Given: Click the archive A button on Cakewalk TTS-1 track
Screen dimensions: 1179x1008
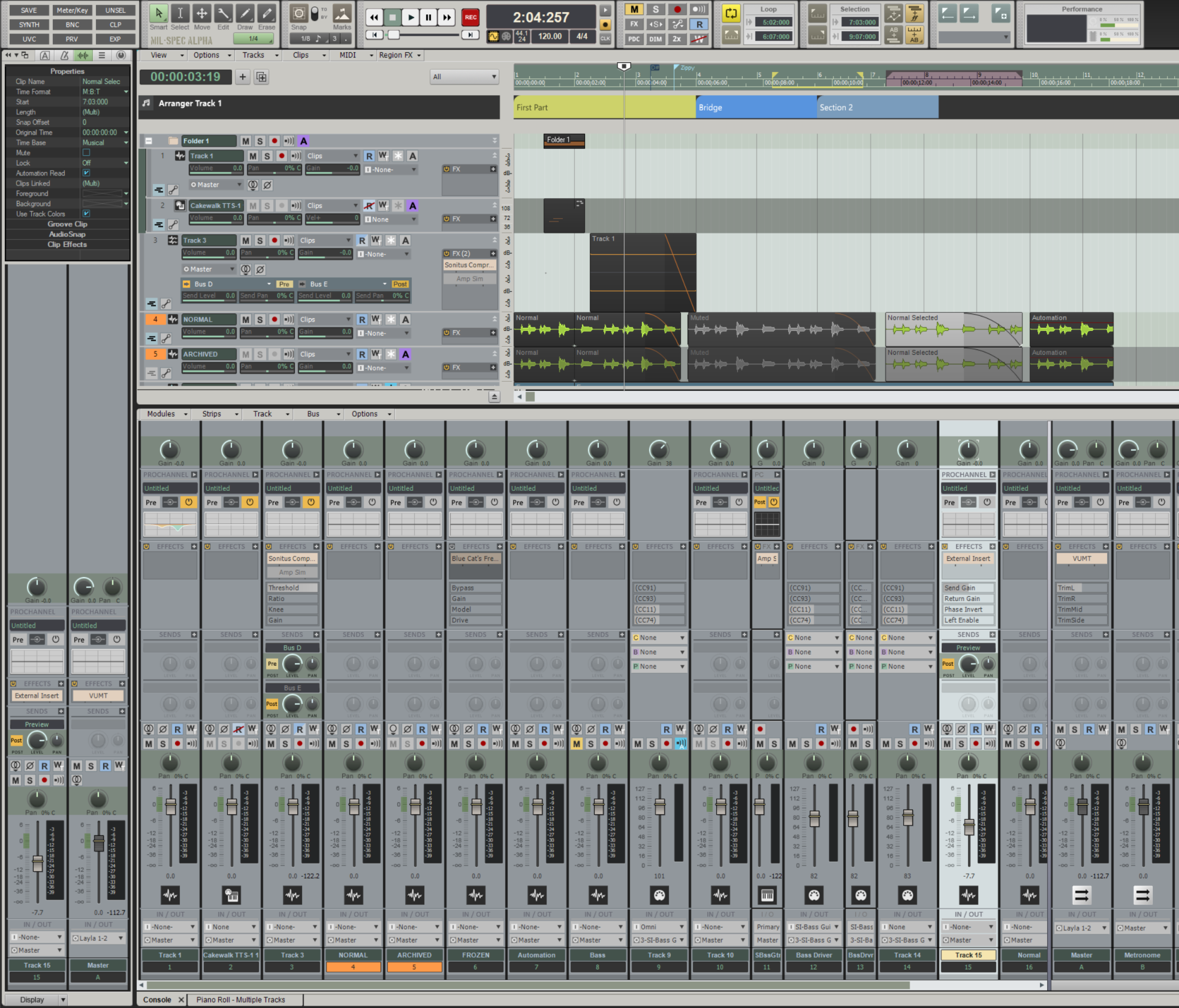Looking at the screenshot, I should click(x=412, y=206).
